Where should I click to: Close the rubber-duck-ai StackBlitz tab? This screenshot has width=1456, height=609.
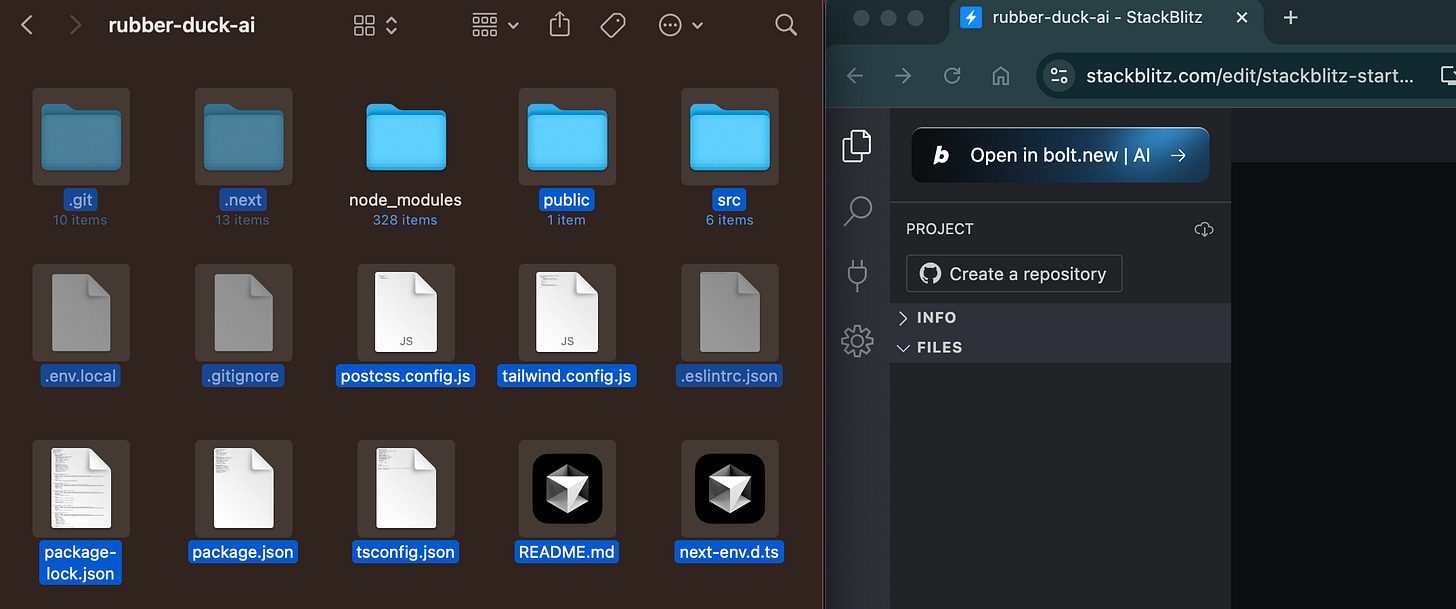(x=1241, y=18)
